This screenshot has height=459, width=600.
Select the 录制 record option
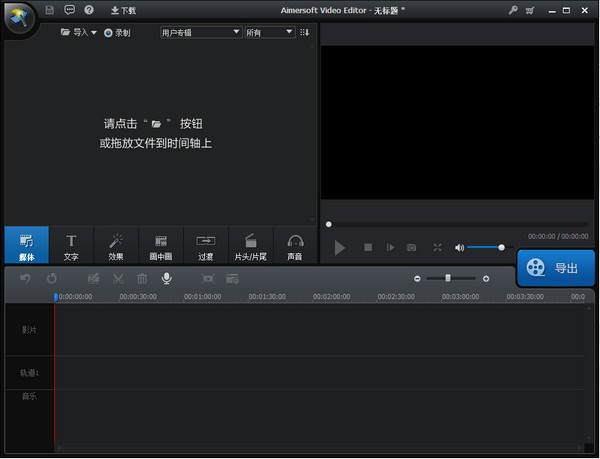[x=117, y=32]
